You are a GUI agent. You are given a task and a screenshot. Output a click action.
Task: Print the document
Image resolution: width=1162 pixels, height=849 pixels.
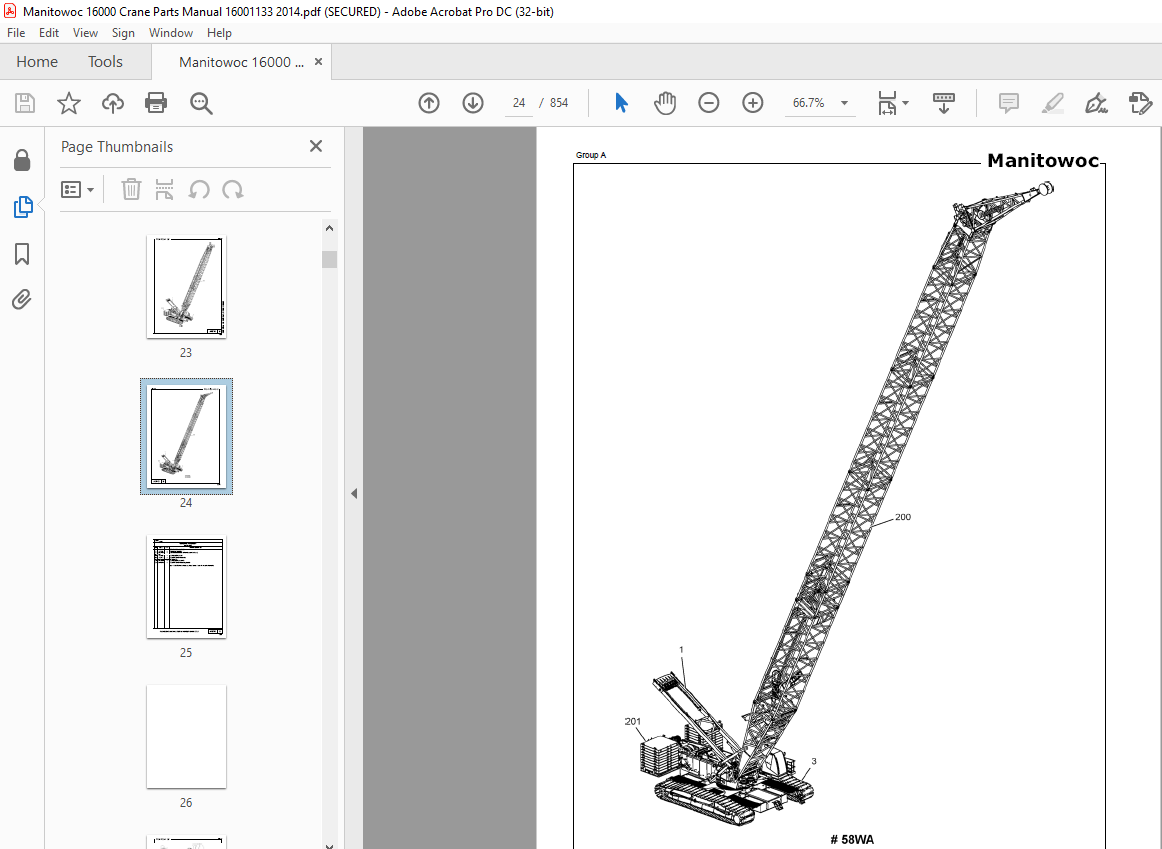point(156,103)
